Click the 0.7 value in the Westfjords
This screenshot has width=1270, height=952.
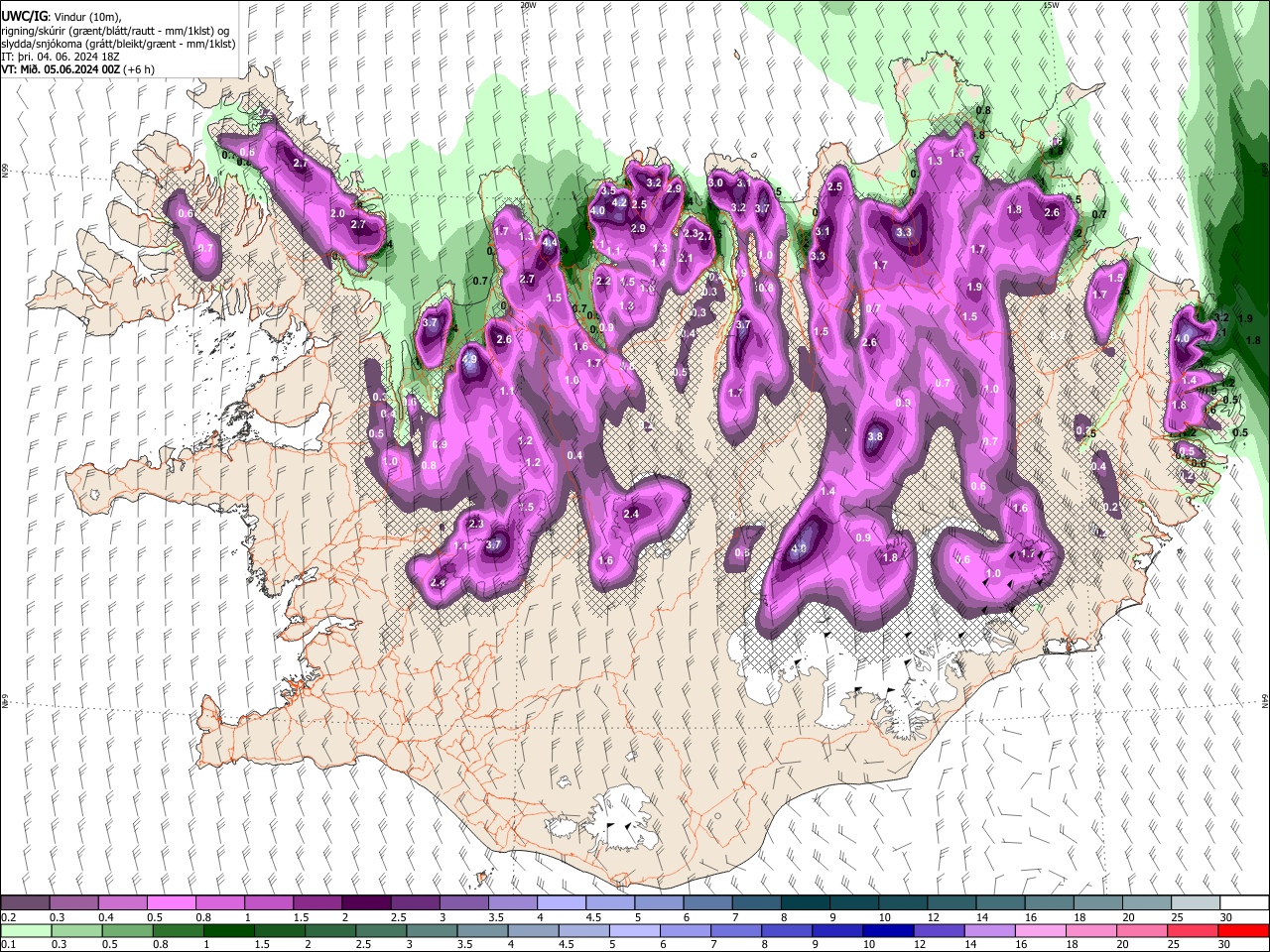pos(205,248)
